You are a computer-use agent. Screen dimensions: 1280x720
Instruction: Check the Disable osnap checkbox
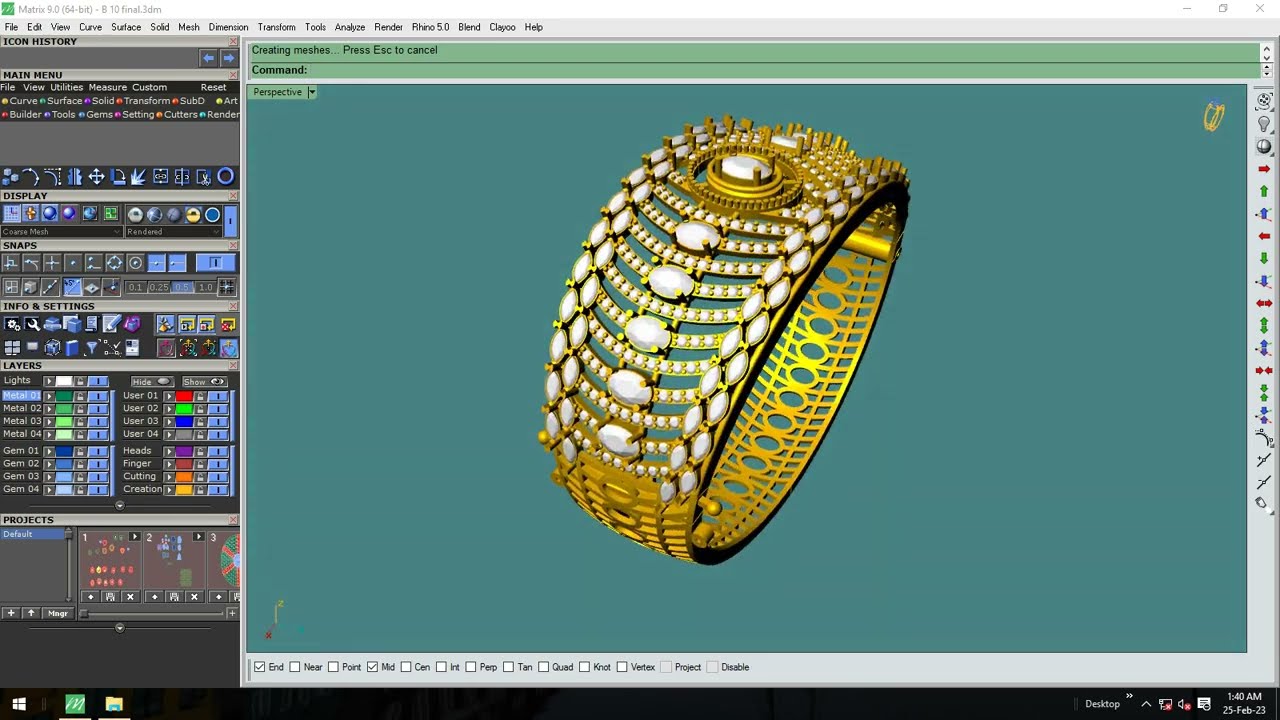[713, 667]
